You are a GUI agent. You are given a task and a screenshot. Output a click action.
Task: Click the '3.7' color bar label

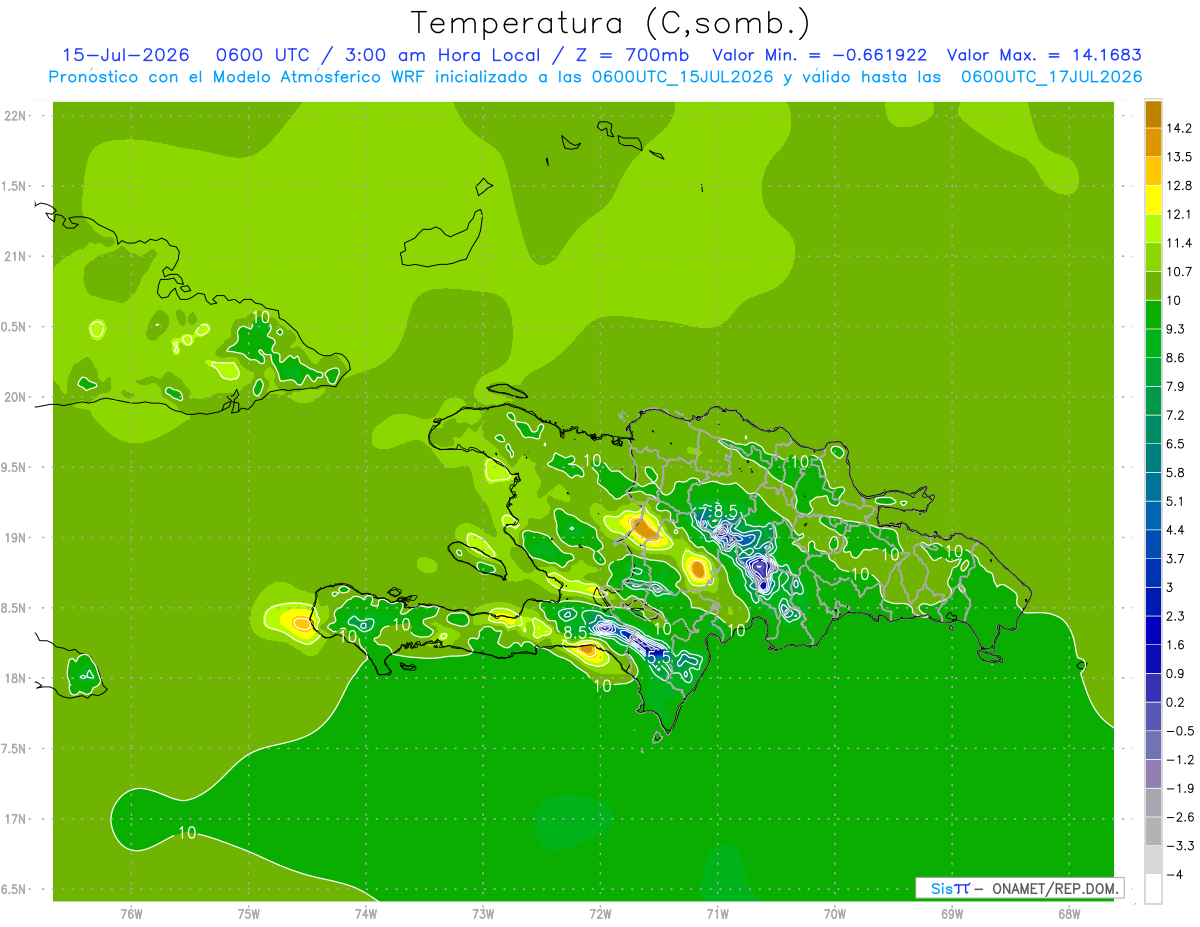[1177, 558]
